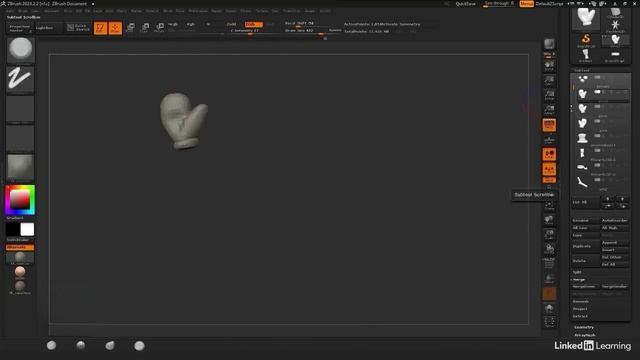Select the Cylinder3D tool thumbnail
This screenshot has height=360, width=640.
click(615, 12)
